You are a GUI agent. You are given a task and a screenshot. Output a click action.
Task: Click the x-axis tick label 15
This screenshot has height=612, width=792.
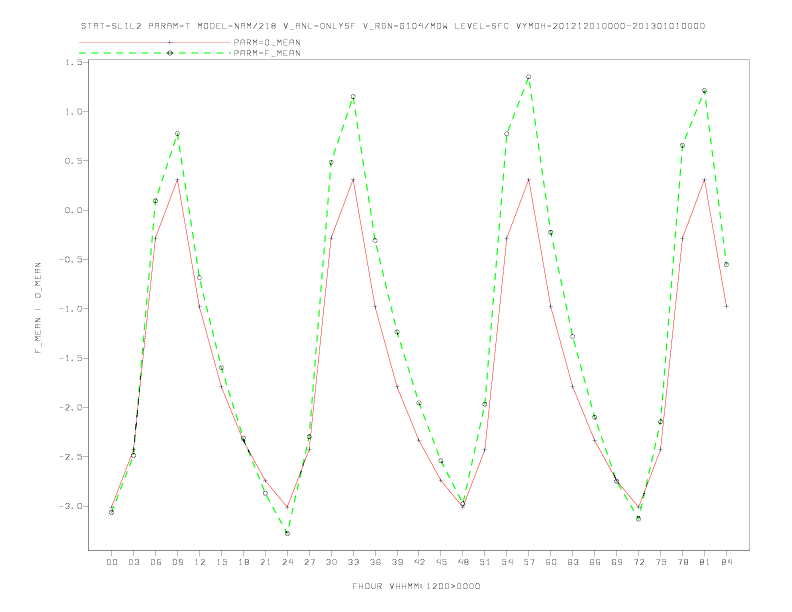pos(221,562)
